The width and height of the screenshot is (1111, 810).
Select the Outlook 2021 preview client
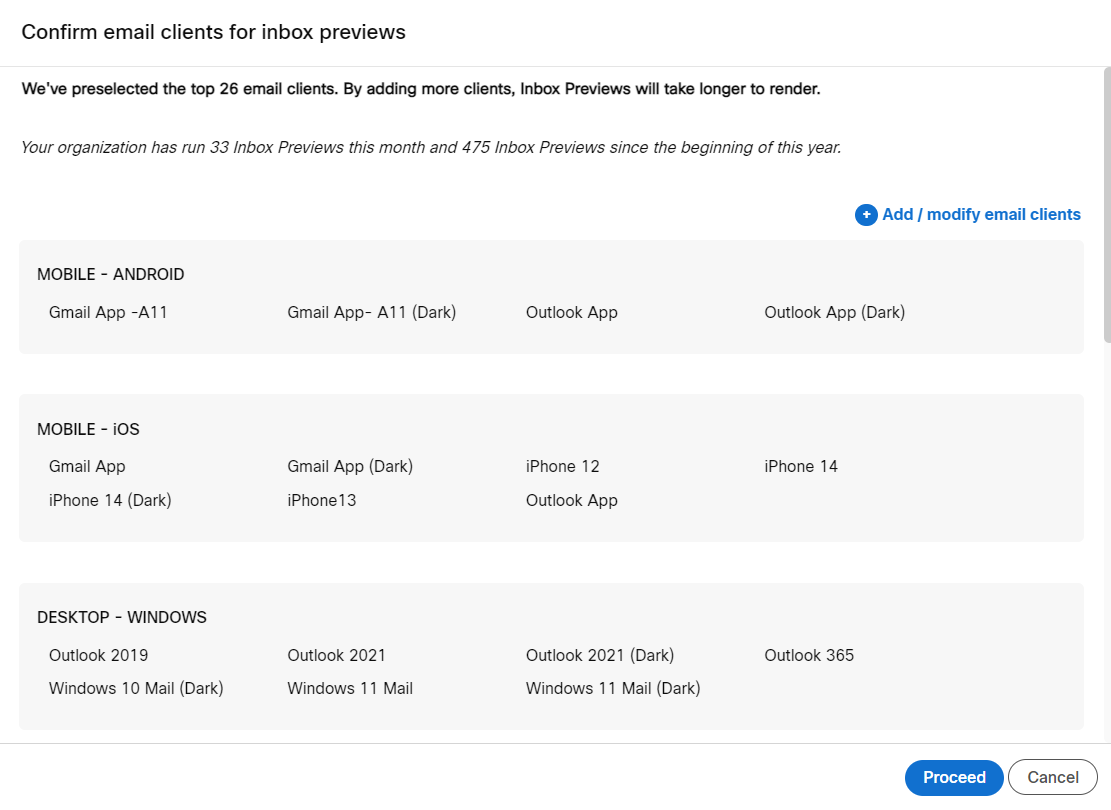(338, 655)
